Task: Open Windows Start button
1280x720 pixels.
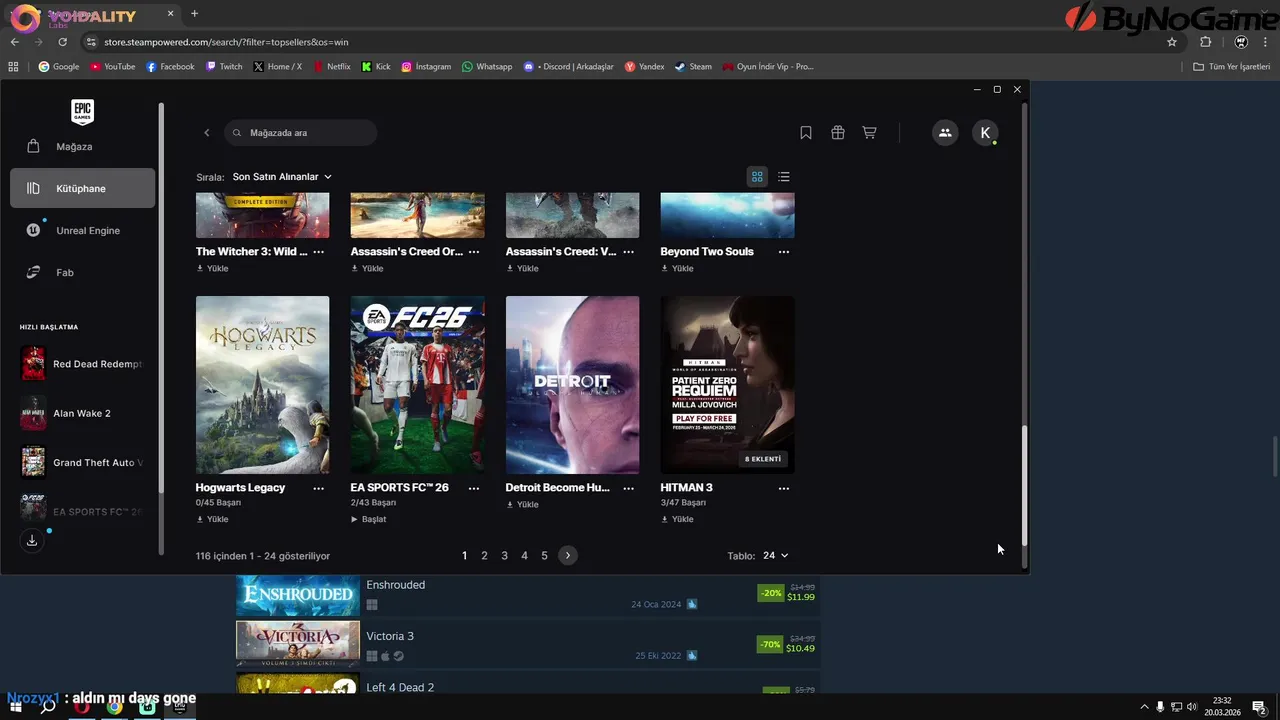Action: 16,707
